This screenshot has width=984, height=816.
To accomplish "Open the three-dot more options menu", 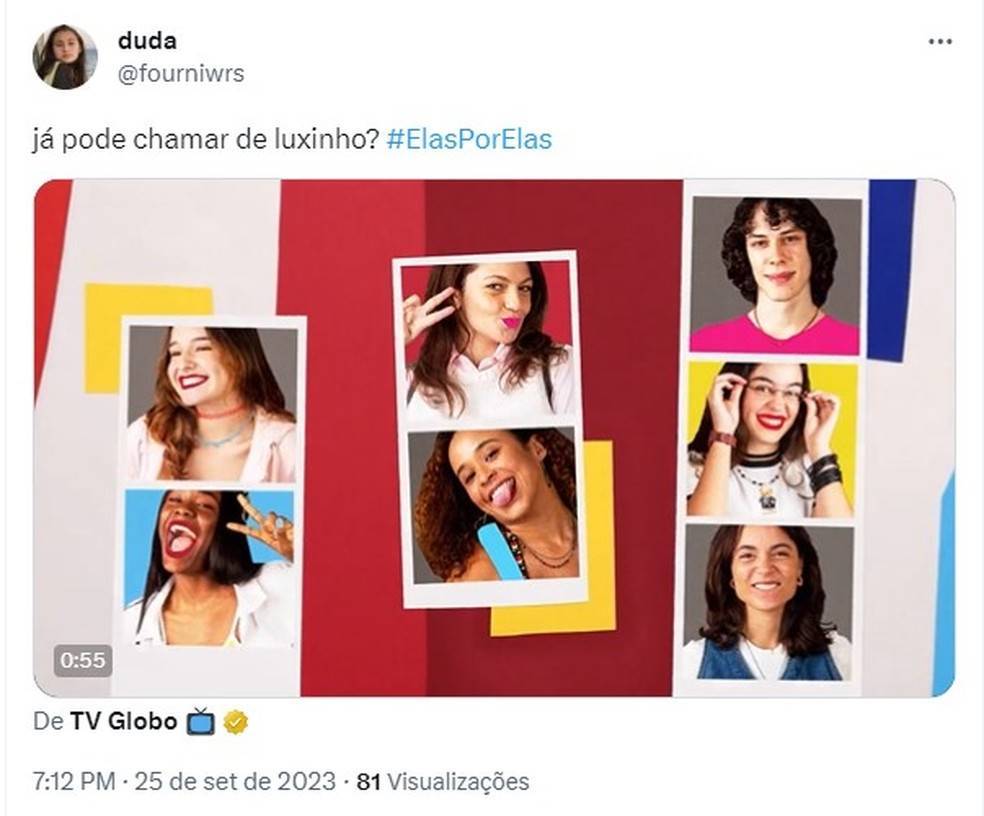I will click(940, 42).
